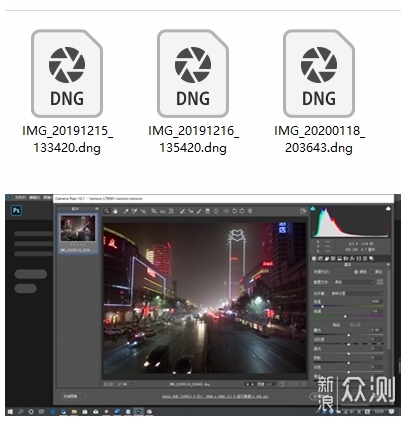Select the IMG_20200118_203643.dng file

319,91
